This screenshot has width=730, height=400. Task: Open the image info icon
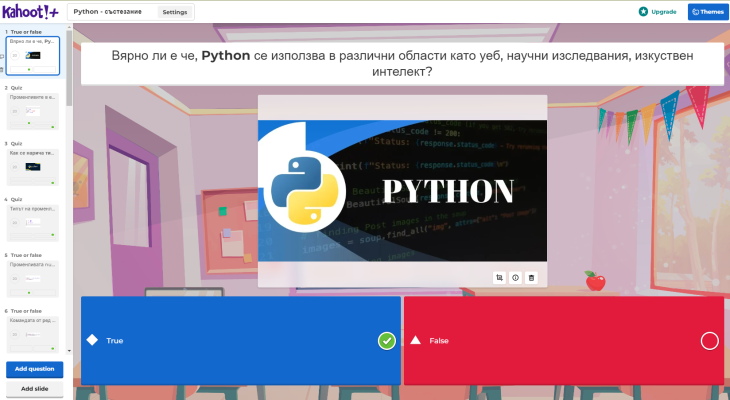pos(515,277)
